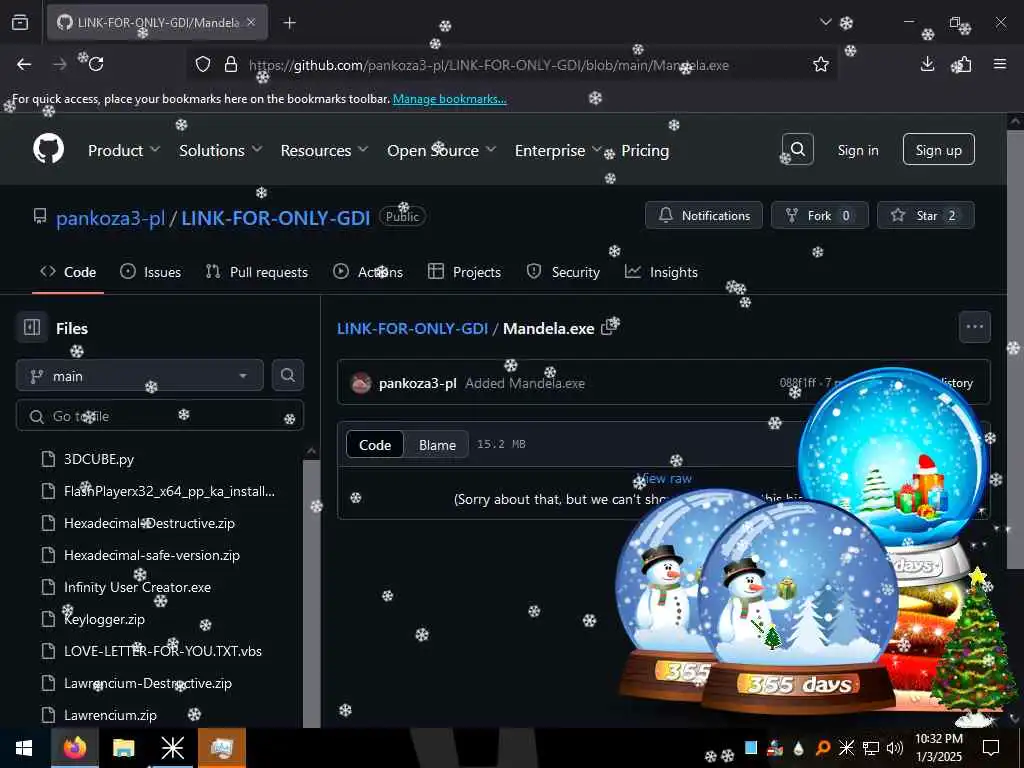1024x768 pixels.
Task: Open 3DCUBE.py in file tree
Action: point(99,459)
